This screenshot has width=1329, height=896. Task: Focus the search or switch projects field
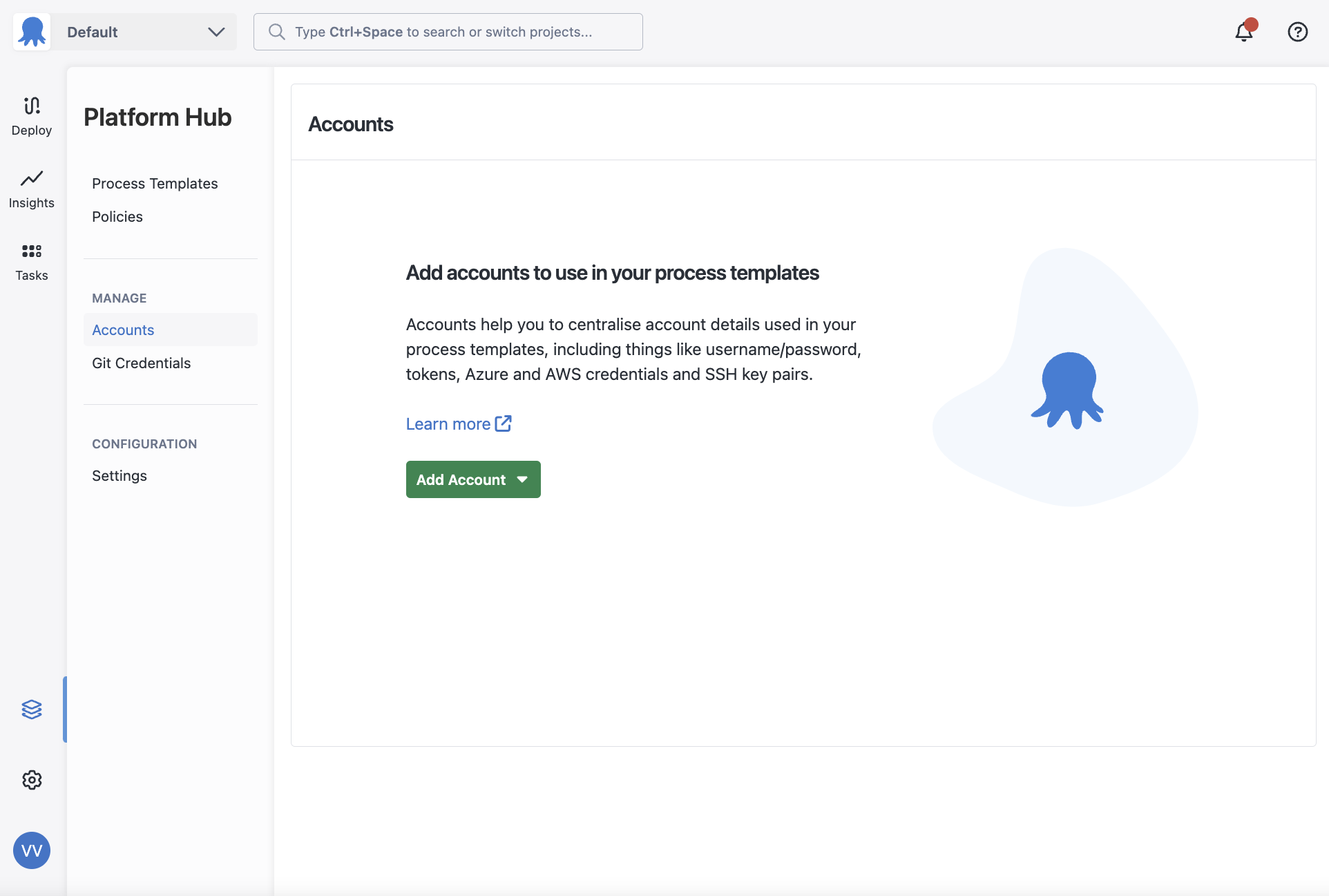[449, 32]
